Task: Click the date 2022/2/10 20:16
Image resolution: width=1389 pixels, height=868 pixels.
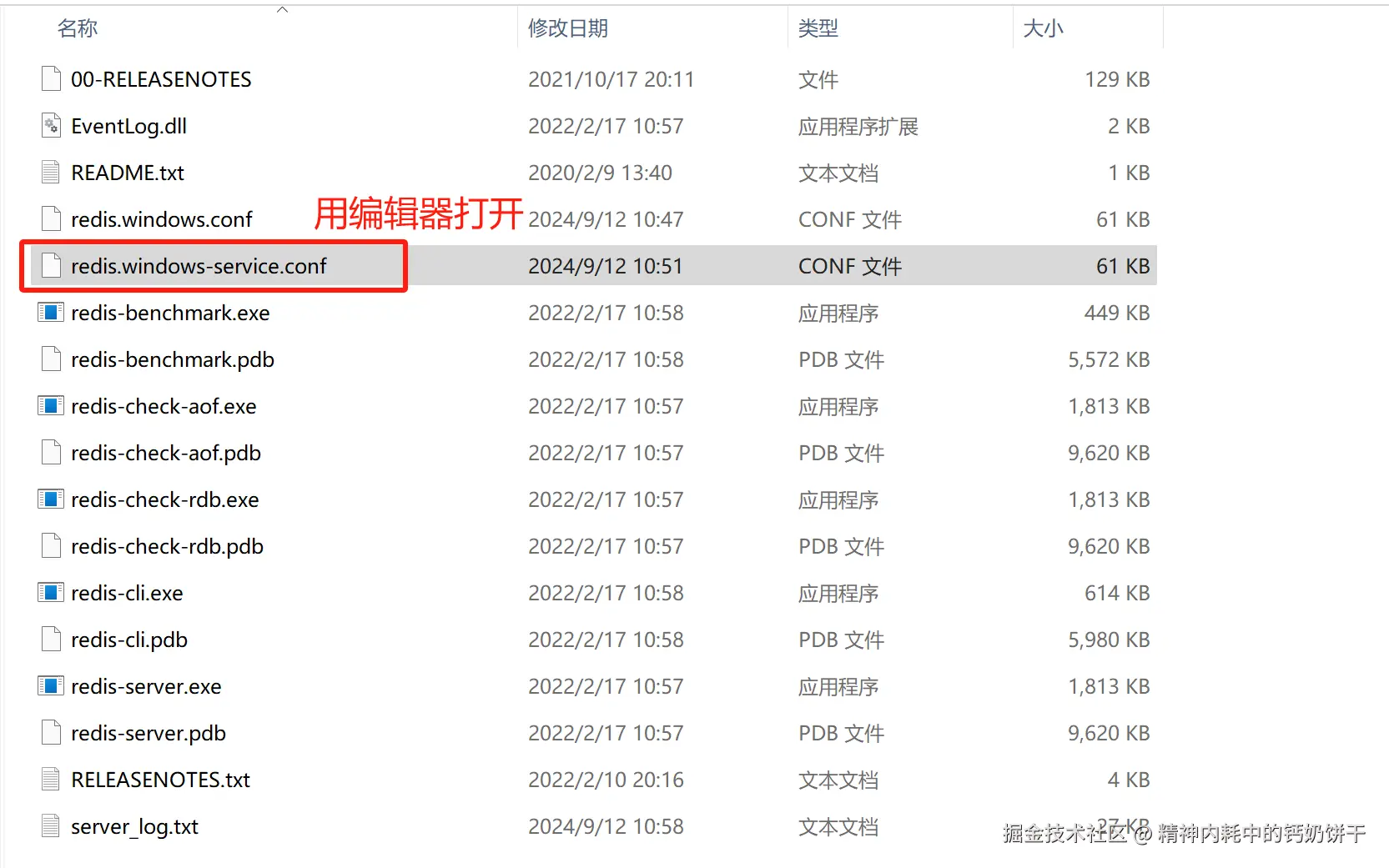Action: pos(606,780)
